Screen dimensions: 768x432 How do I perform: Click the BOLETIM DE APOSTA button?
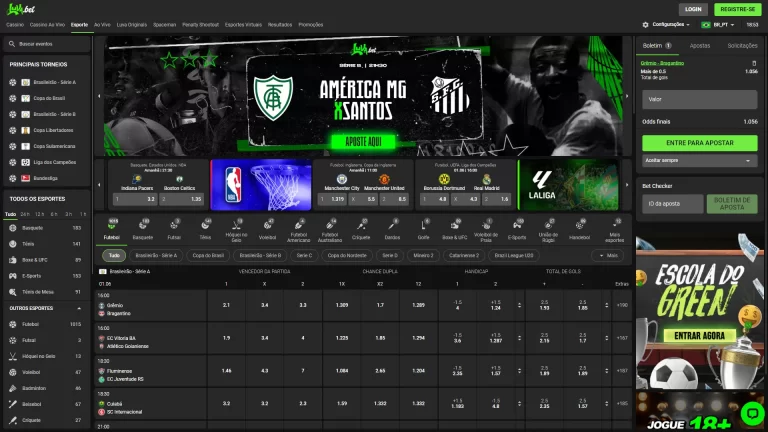click(x=732, y=204)
